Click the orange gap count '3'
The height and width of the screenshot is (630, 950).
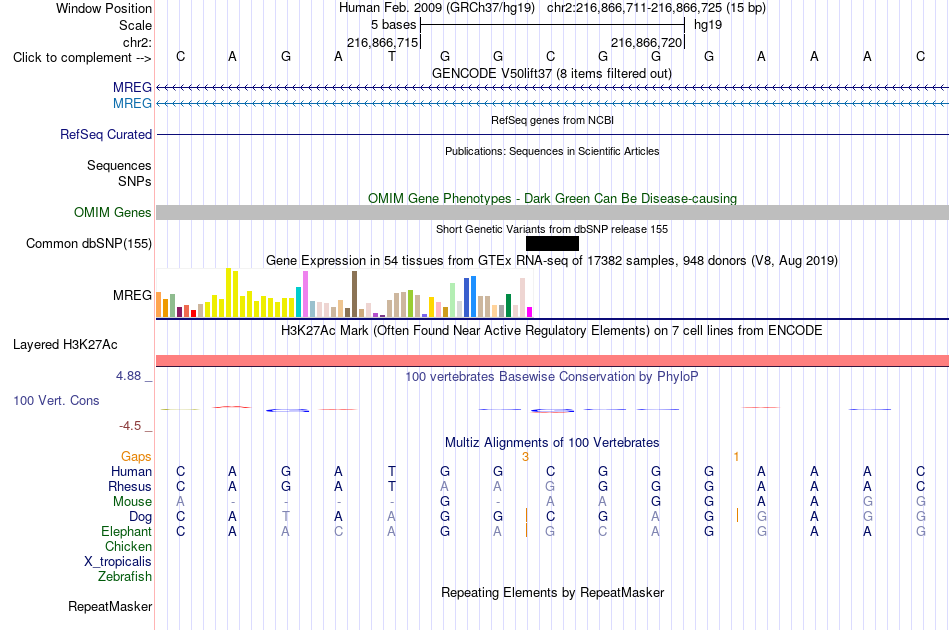tap(525, 457)
